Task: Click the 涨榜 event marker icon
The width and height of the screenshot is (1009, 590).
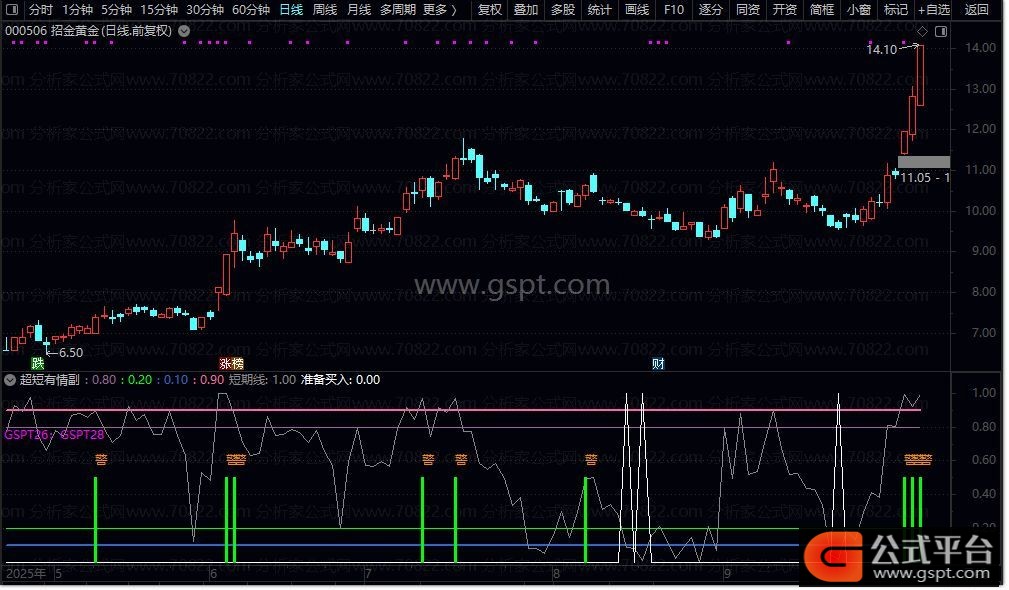Action: (231, 363)
